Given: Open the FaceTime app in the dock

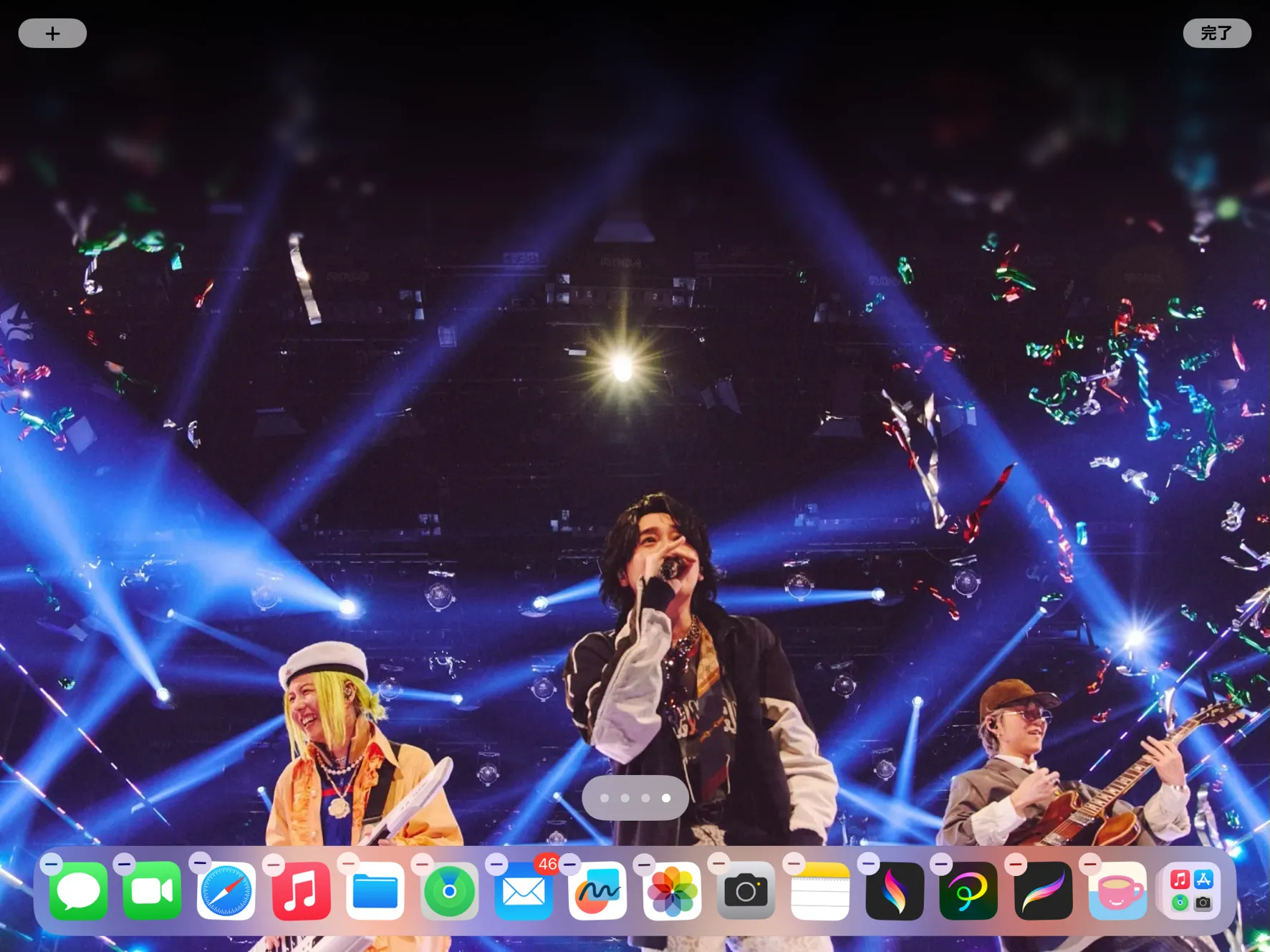Looking at the screenshot, I should pos(153,891).
